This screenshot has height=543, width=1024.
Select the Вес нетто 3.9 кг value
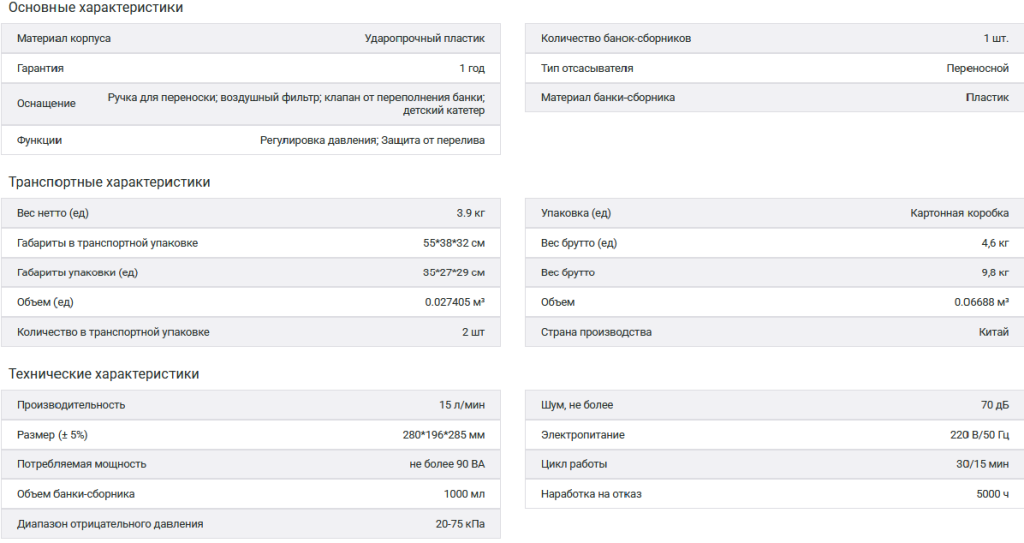point(470,213)
